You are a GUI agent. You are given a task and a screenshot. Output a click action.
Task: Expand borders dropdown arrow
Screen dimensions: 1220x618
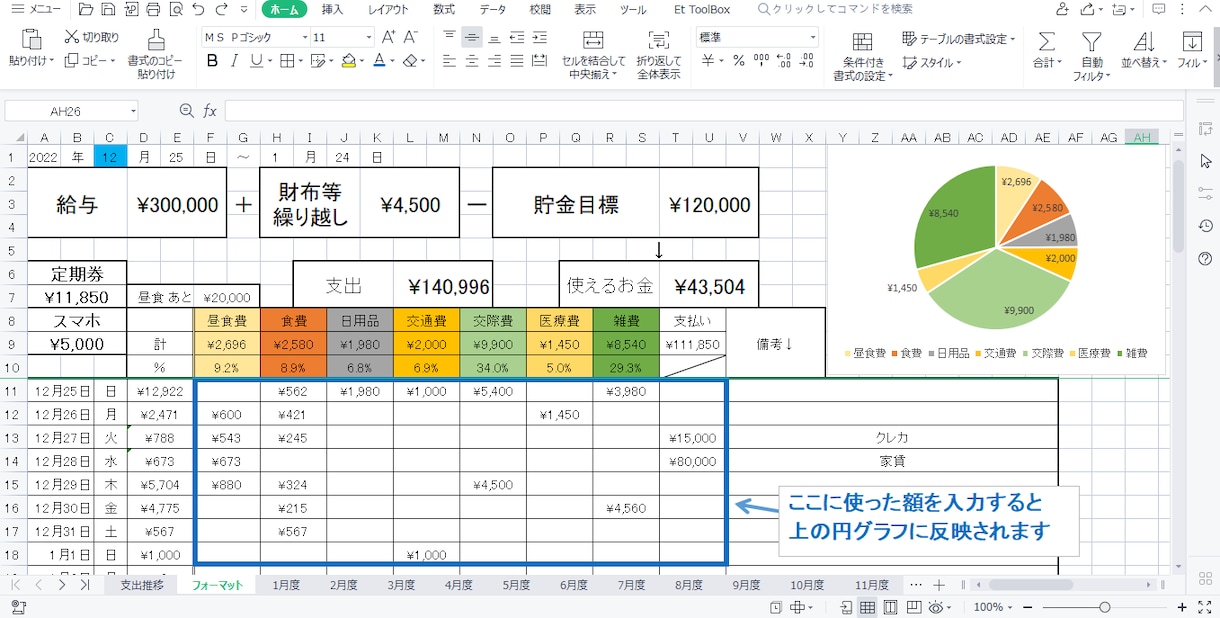point(300,61)
